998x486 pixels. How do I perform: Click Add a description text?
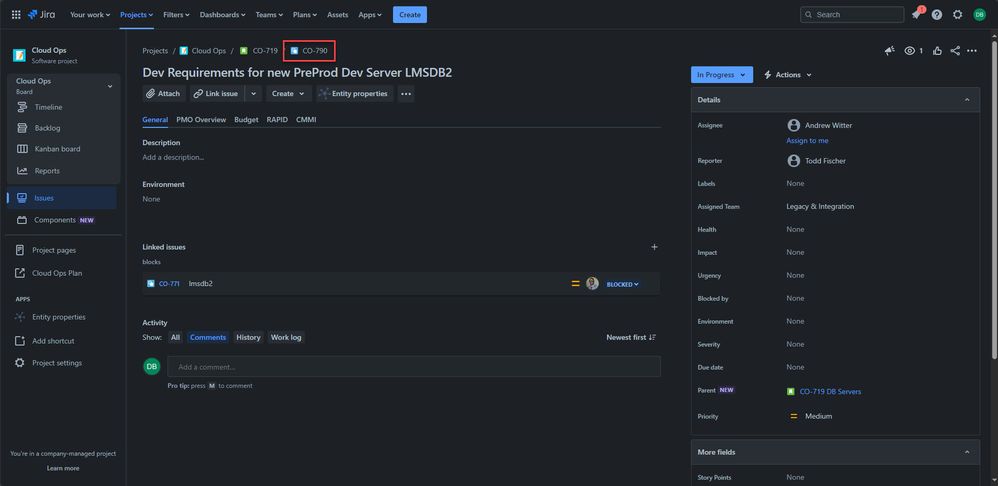[173, 157]
